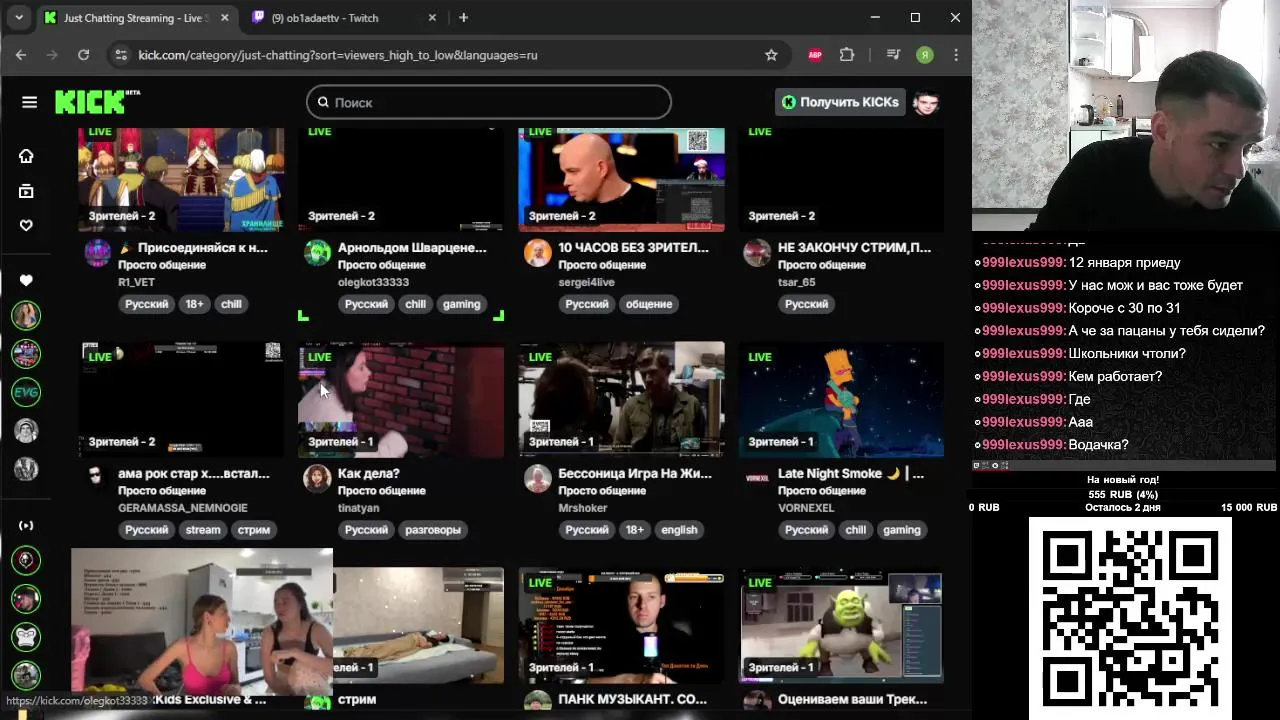
Task: Open stream Арнольдом Шварцене... title
Action: coord(412,247)
